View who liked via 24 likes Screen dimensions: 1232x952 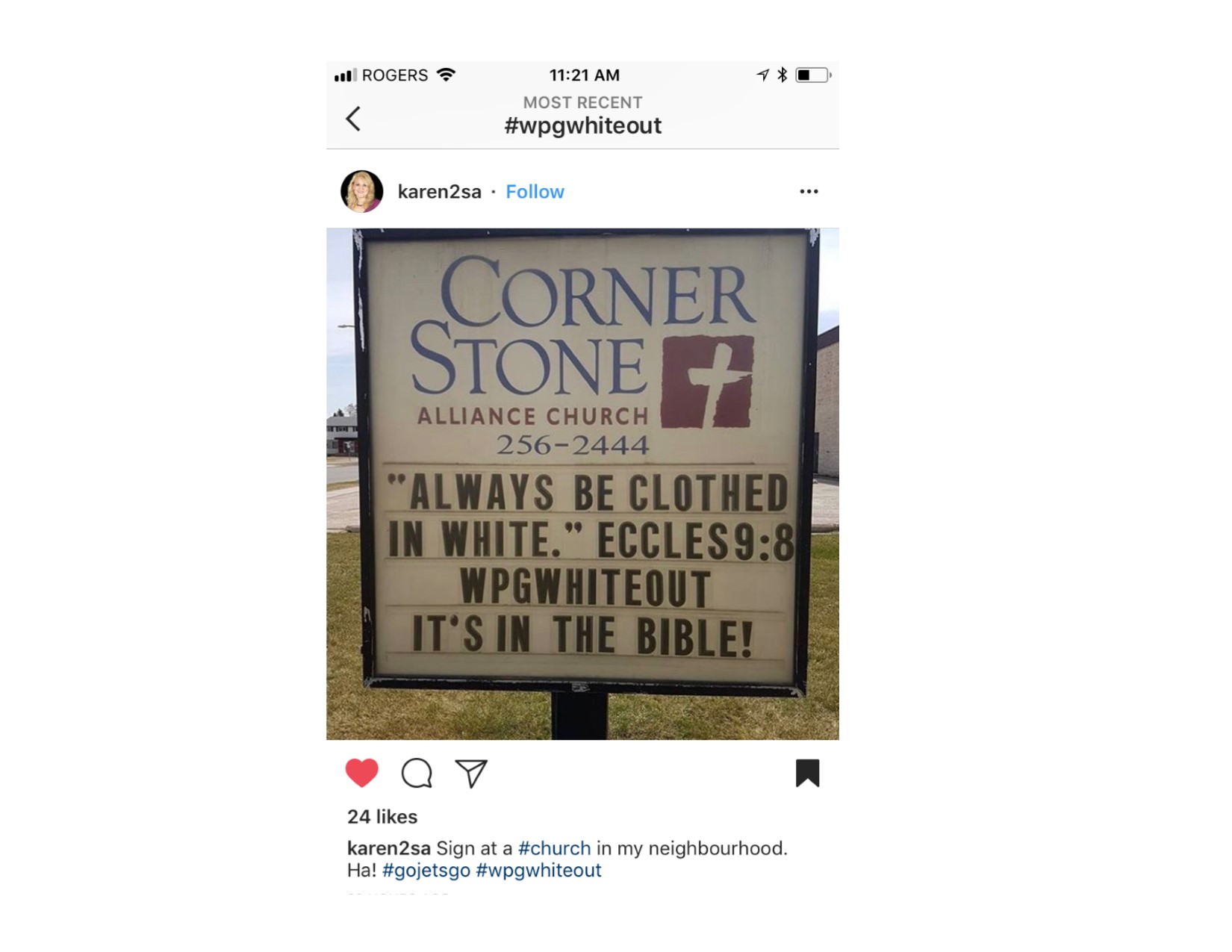[382, 817]
